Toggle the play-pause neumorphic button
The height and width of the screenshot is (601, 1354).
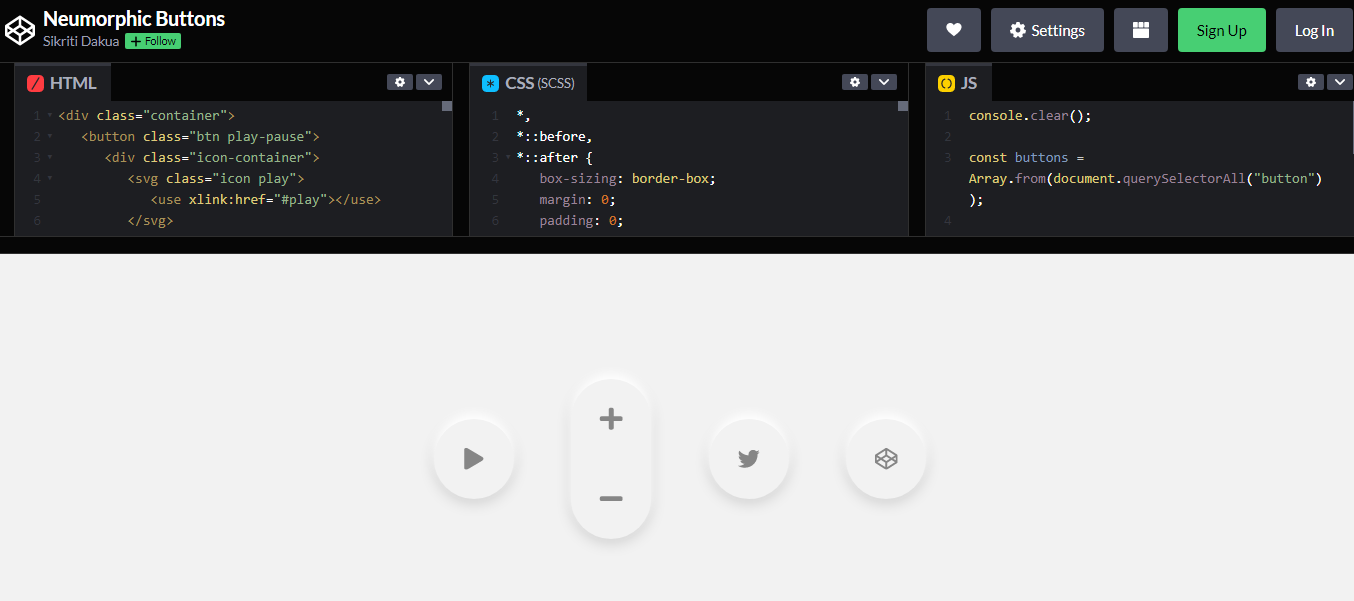474,458
